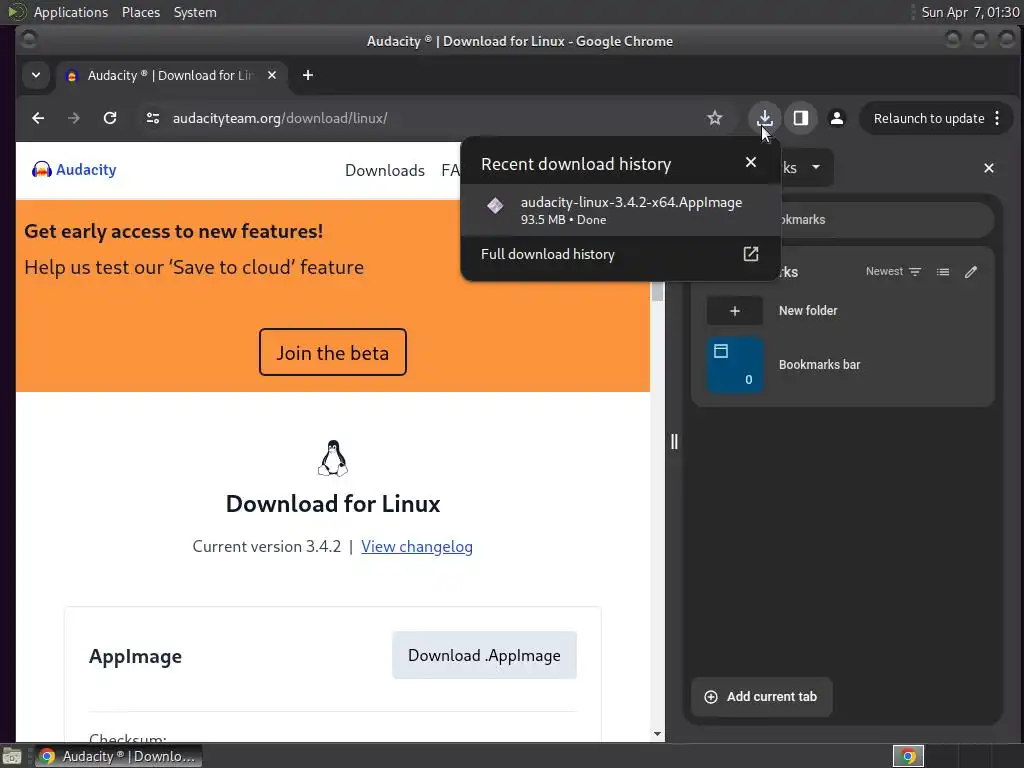This screenshot has width=1024, height=768.
Task: Select the Audacity taskbar window button
Action: (x=118, y=756)
